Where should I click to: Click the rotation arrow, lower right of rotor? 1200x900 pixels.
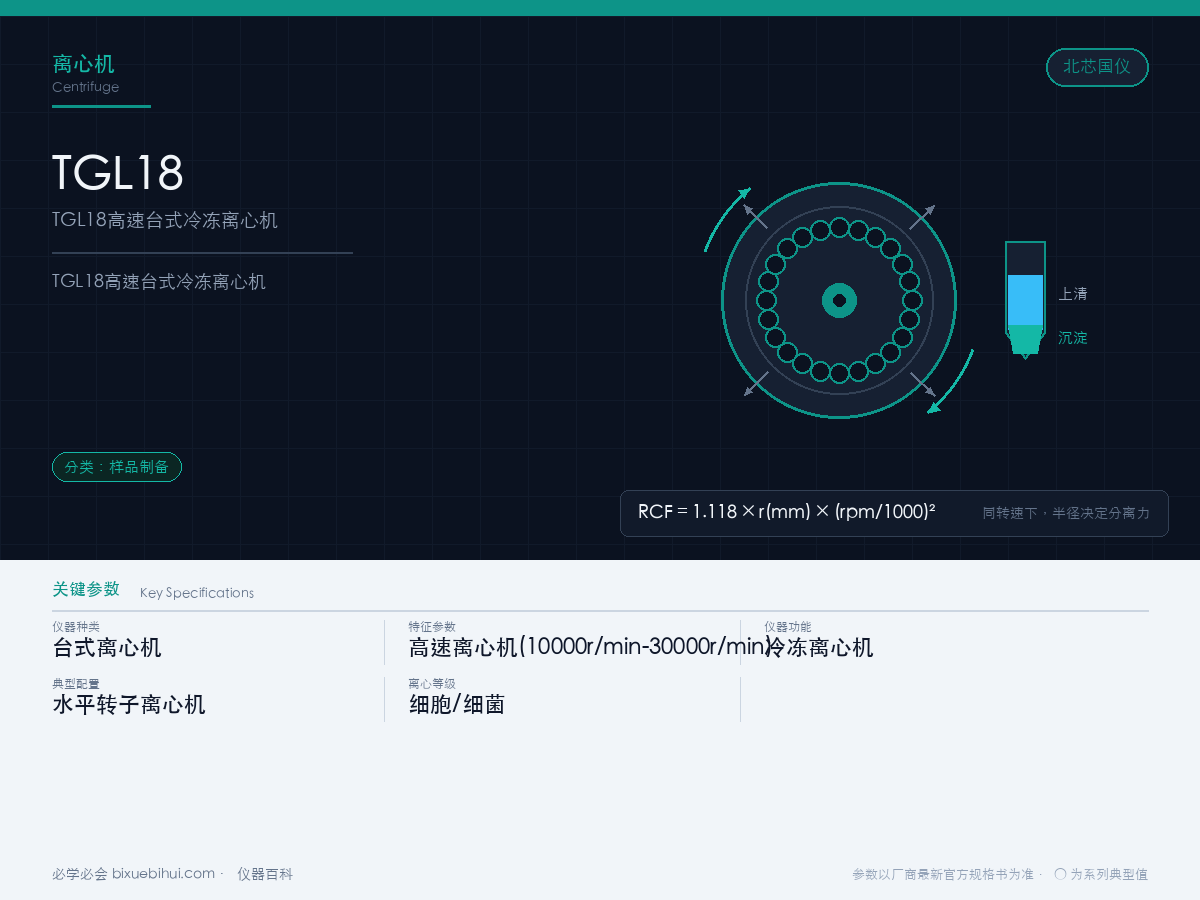pyautogui.click(x=951, y=382)
